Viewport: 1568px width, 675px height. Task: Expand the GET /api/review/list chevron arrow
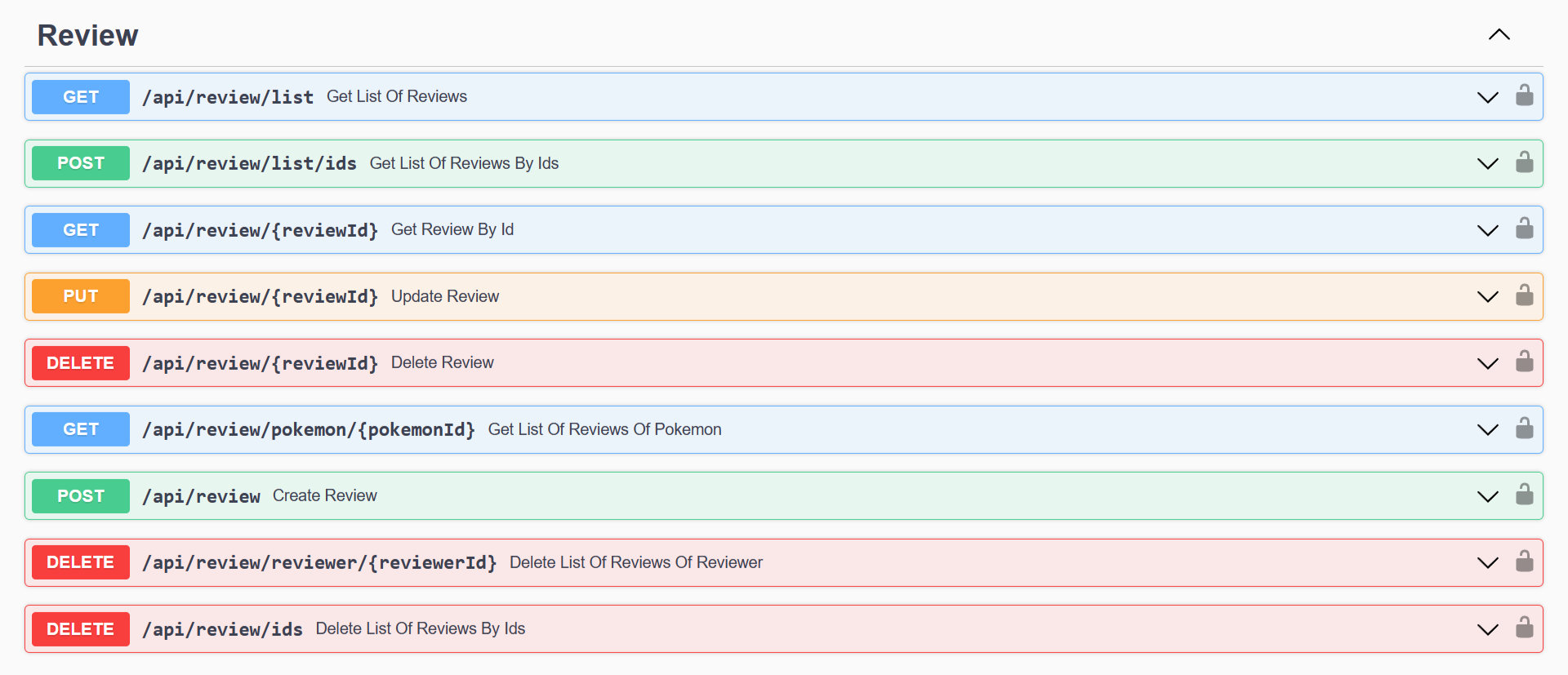(1488, 97)
